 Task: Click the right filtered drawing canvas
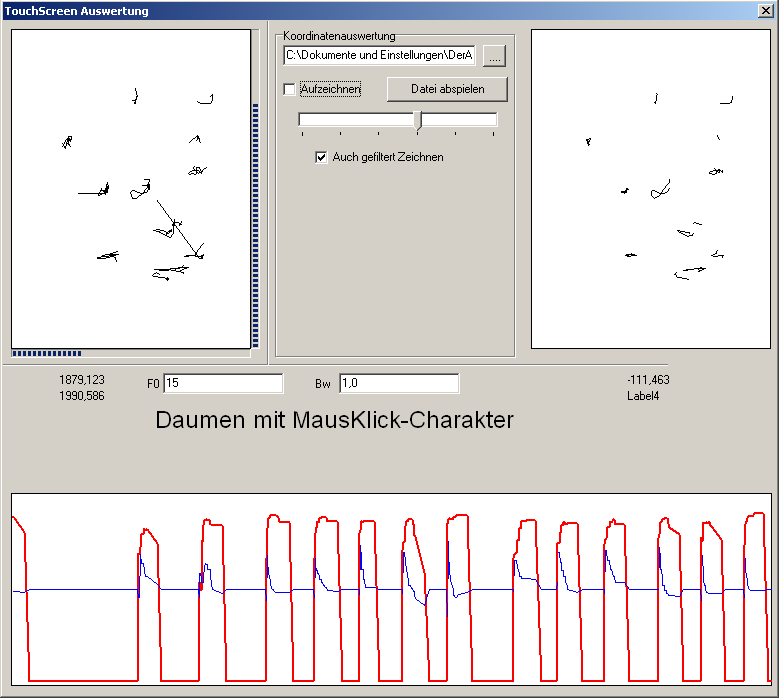coord(651,189)
